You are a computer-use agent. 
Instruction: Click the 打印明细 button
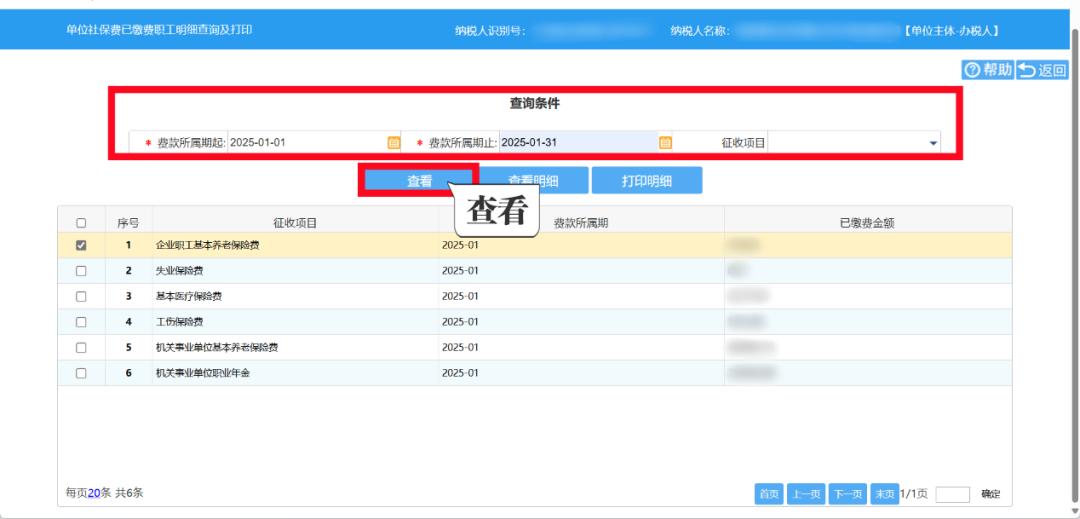click(x=647, y=181)
